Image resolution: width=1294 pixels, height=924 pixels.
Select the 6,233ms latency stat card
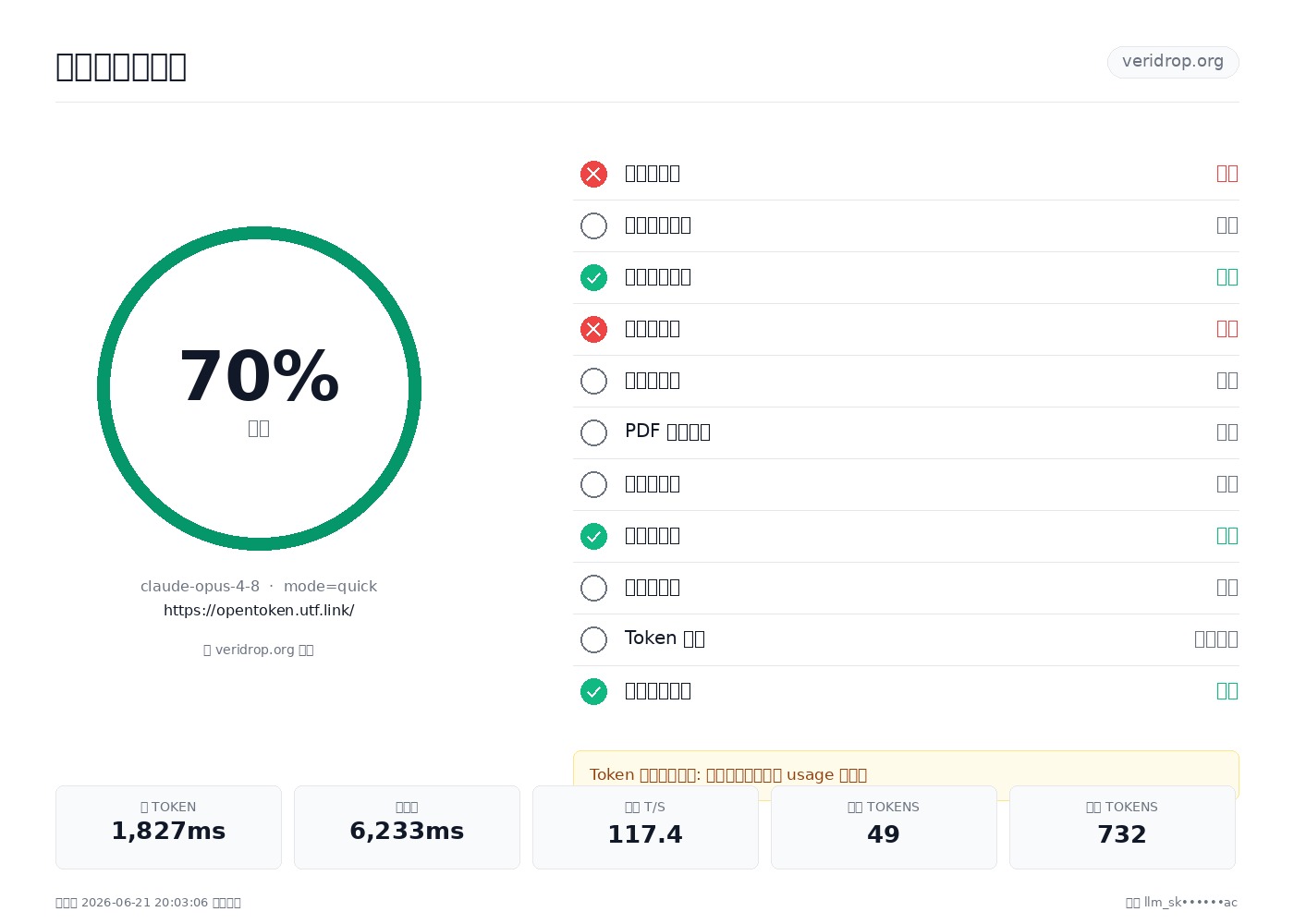pos(407,827)
